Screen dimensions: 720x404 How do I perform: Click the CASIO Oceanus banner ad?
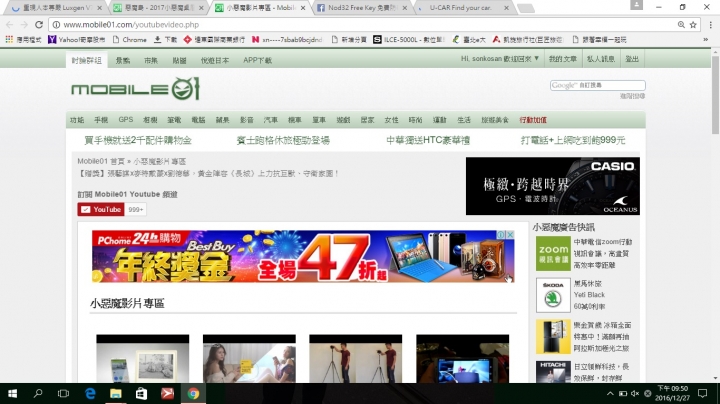pos(553,186)
